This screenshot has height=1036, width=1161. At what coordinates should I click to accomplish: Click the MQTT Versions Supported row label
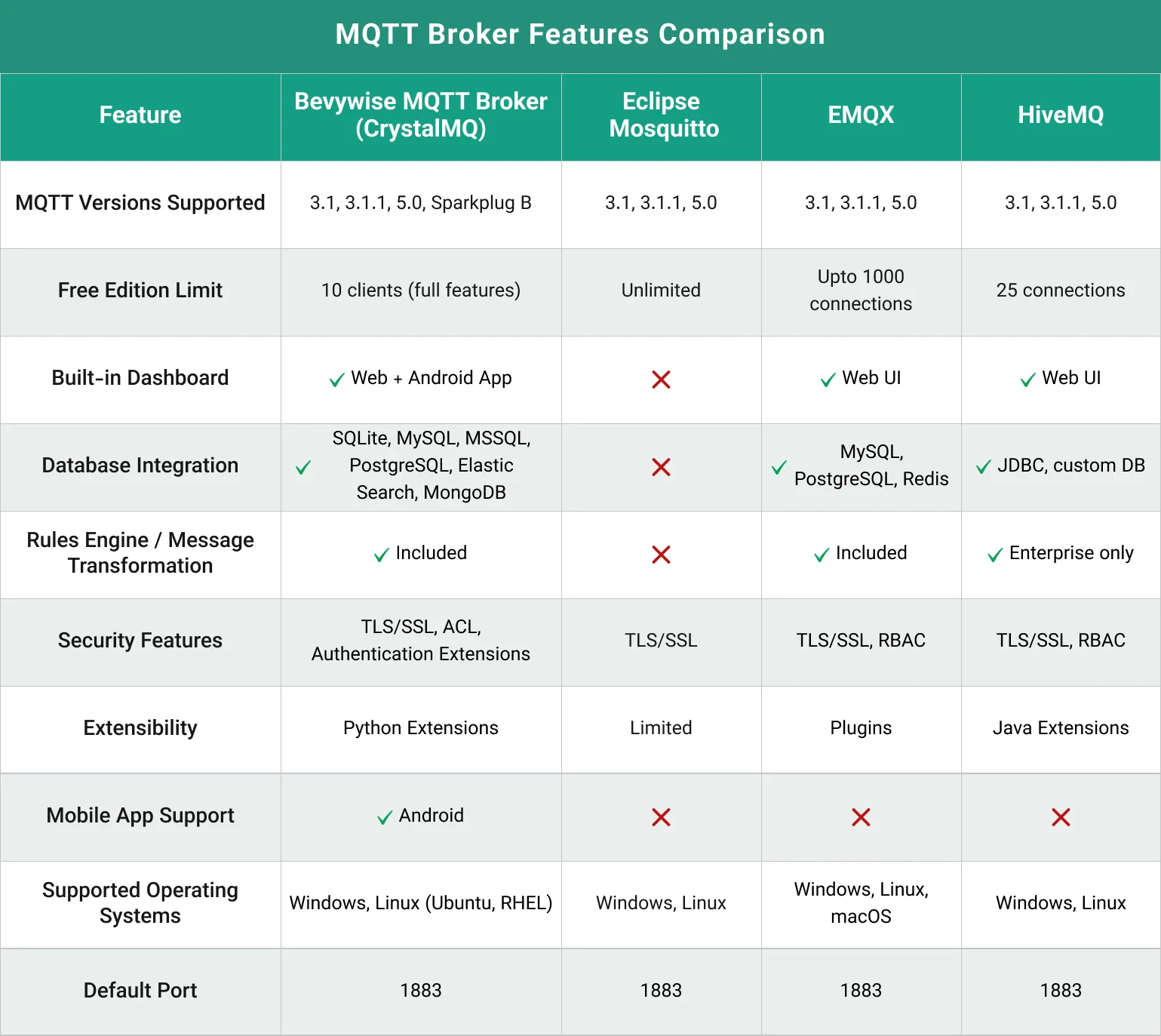click(140, 202)
